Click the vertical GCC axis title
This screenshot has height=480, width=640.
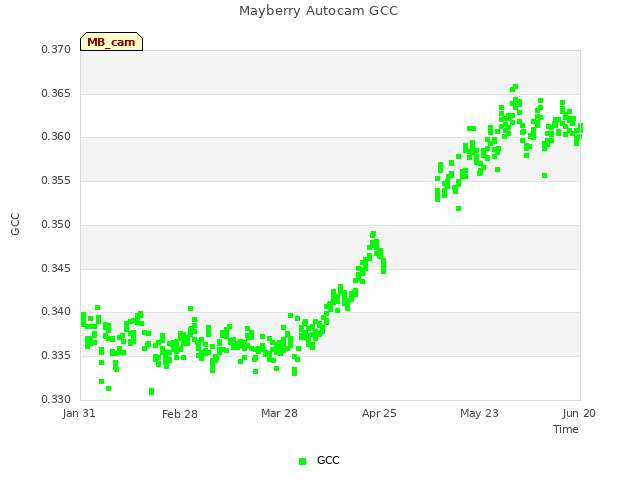[x=16, y=224]
